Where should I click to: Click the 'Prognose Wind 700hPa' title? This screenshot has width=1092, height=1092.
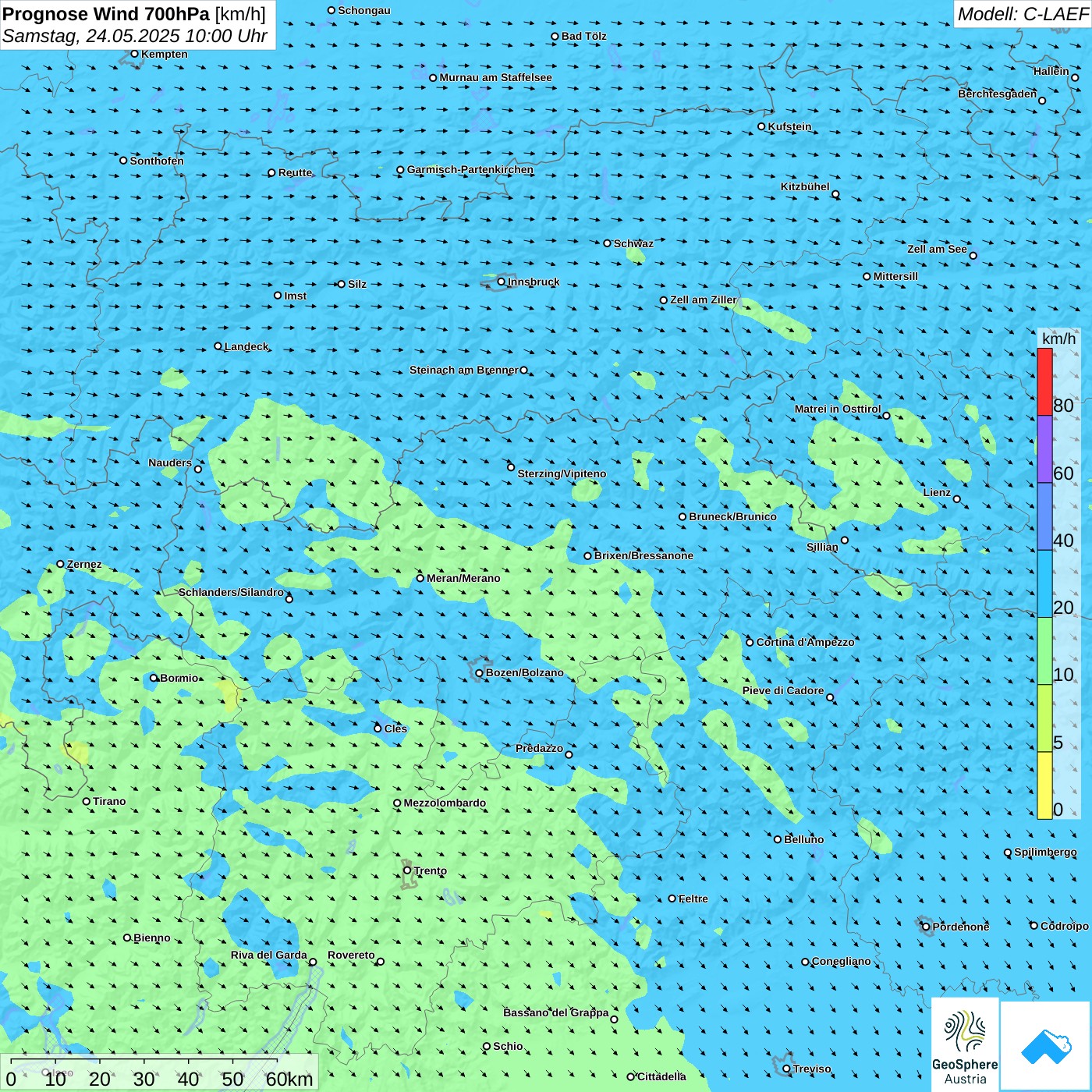pos(107,14)
